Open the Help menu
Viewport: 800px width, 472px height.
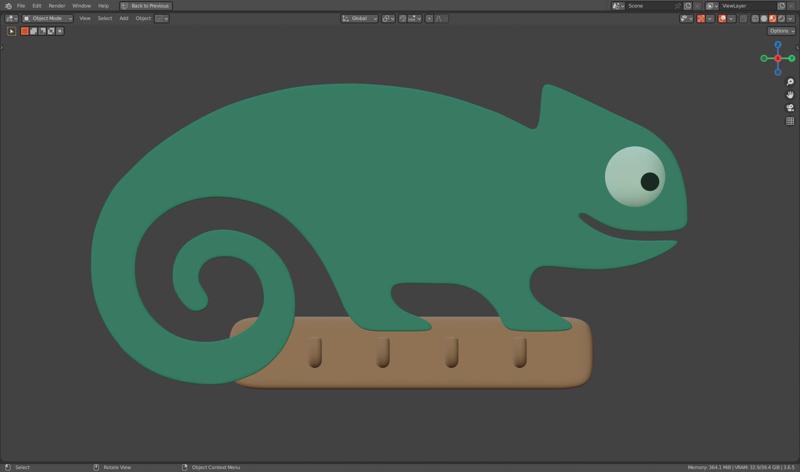point(103,6)
